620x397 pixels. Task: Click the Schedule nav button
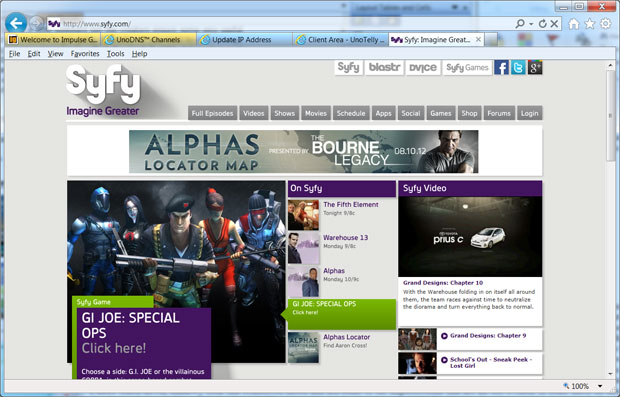coord(351,113)
